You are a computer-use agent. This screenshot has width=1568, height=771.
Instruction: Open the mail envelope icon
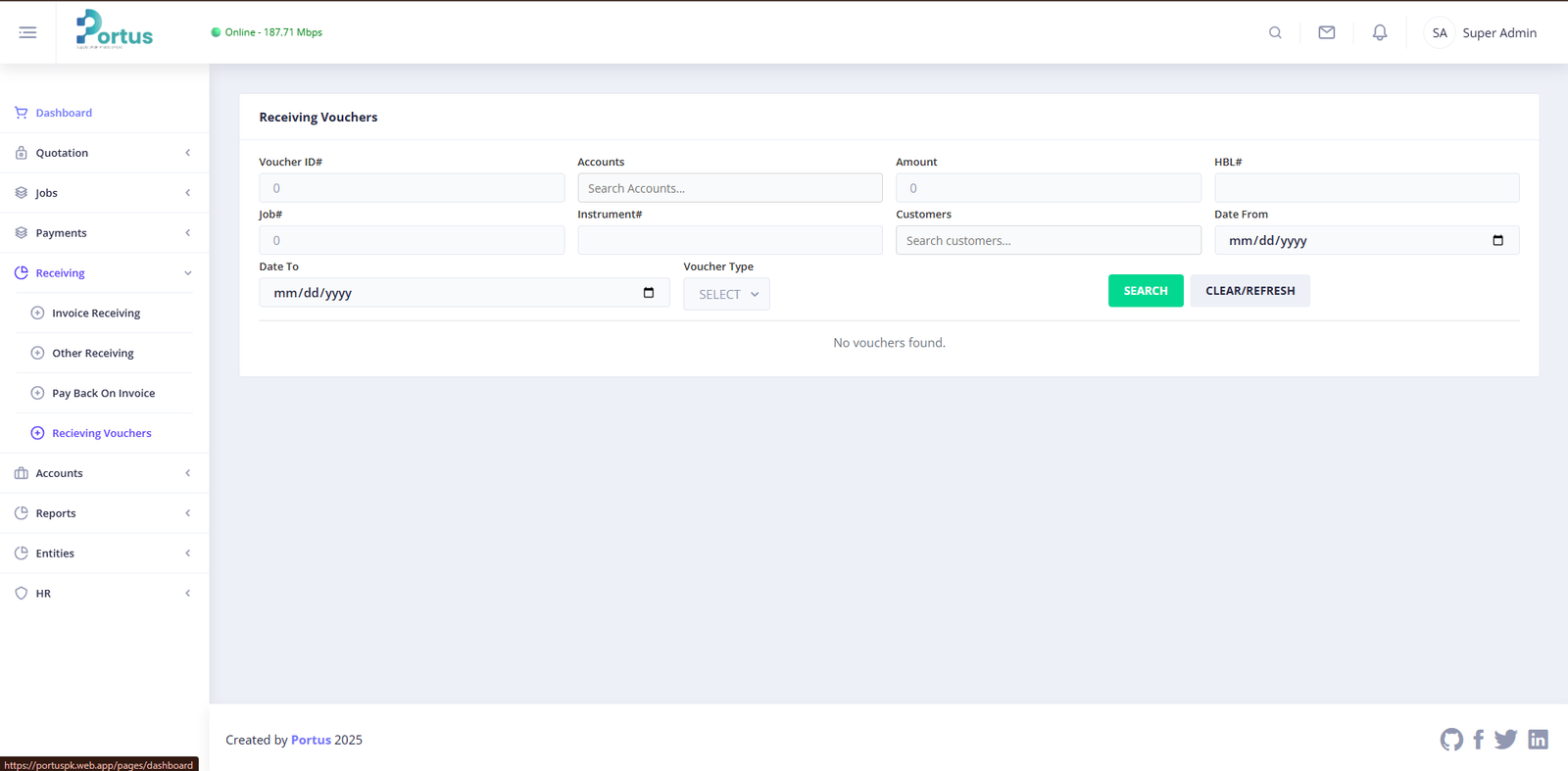pyautogui.click(x=1326, y=32)
